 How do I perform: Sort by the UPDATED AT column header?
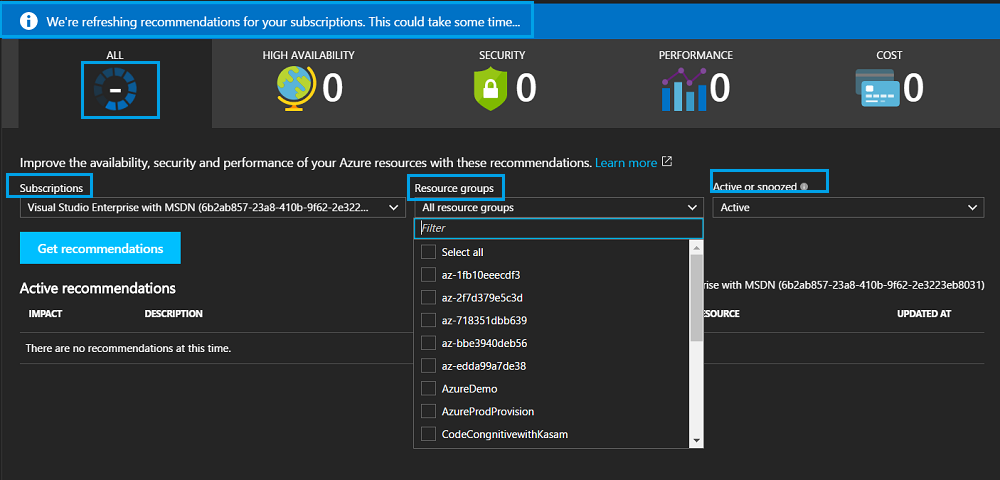point(923,314)
